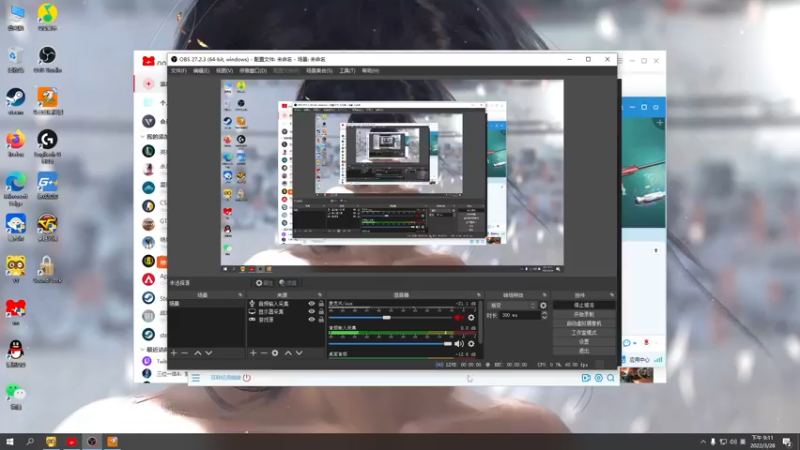Add a new source with the plus icon
The width and height of the screenshot is (800, 450).
[253, 353]
